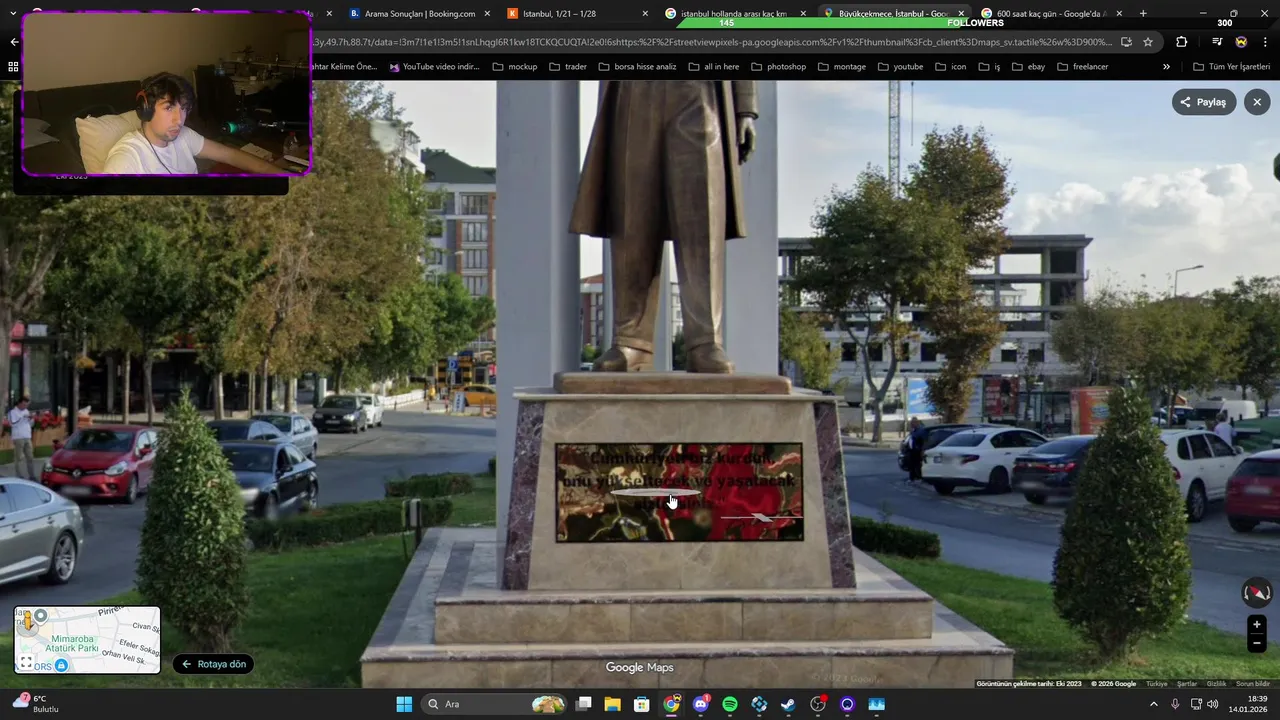Open the Gizlilik privacy link

pyautogui.click(x=1216, y=684)
